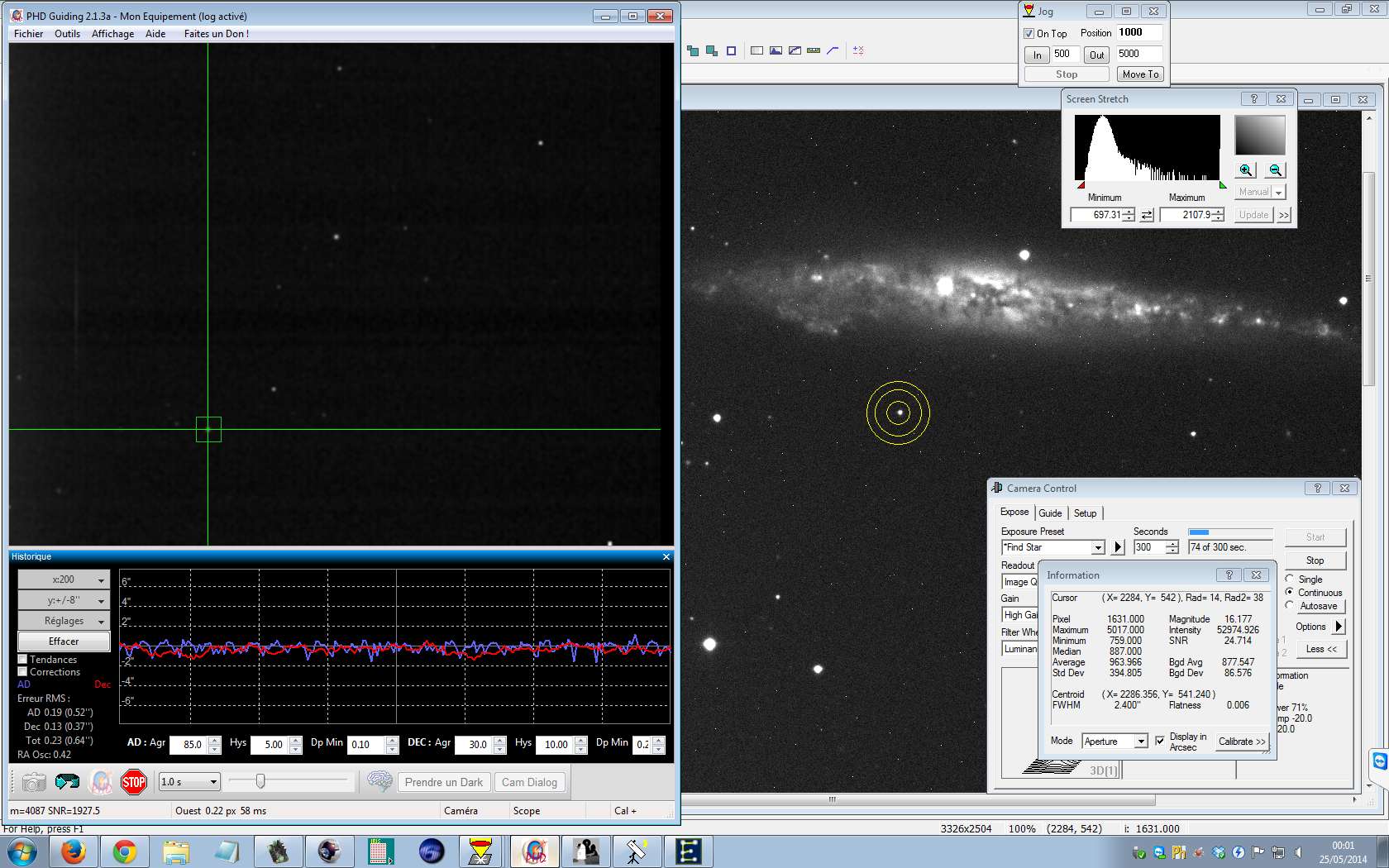Screen dimensions: 1389x868
Task: Select the Single exposure radio button
Action: click(1290, 579)
